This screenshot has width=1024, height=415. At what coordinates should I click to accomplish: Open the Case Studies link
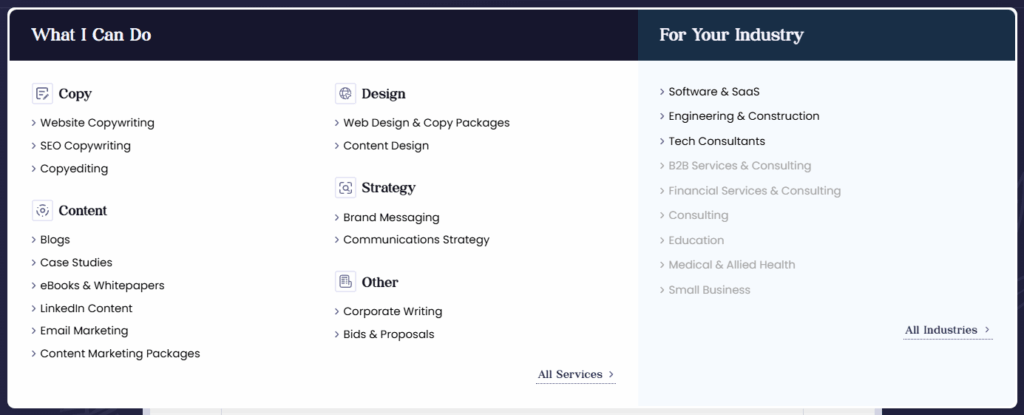[x=76, y=263]
